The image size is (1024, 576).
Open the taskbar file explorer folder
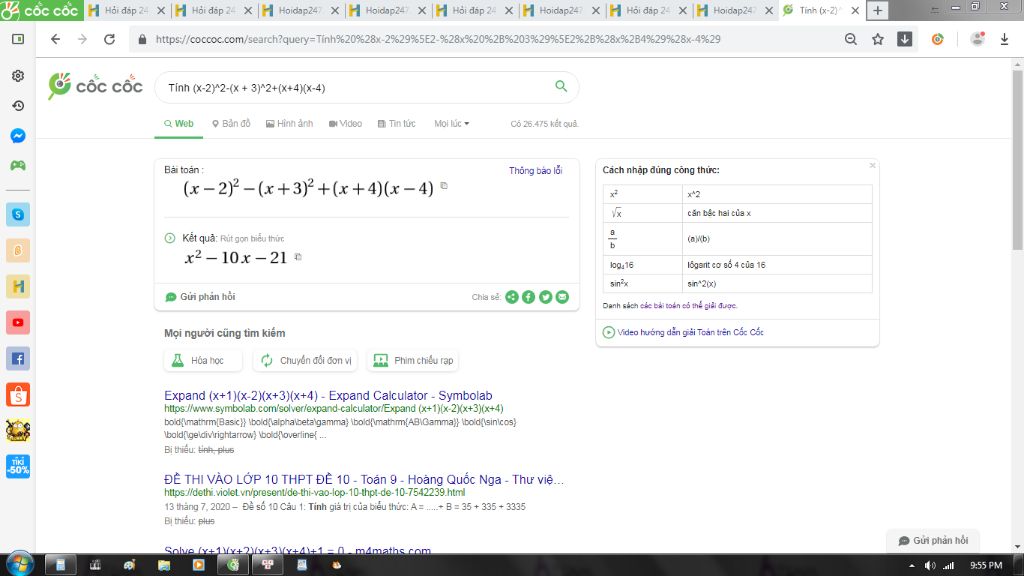tap(164, 565)
